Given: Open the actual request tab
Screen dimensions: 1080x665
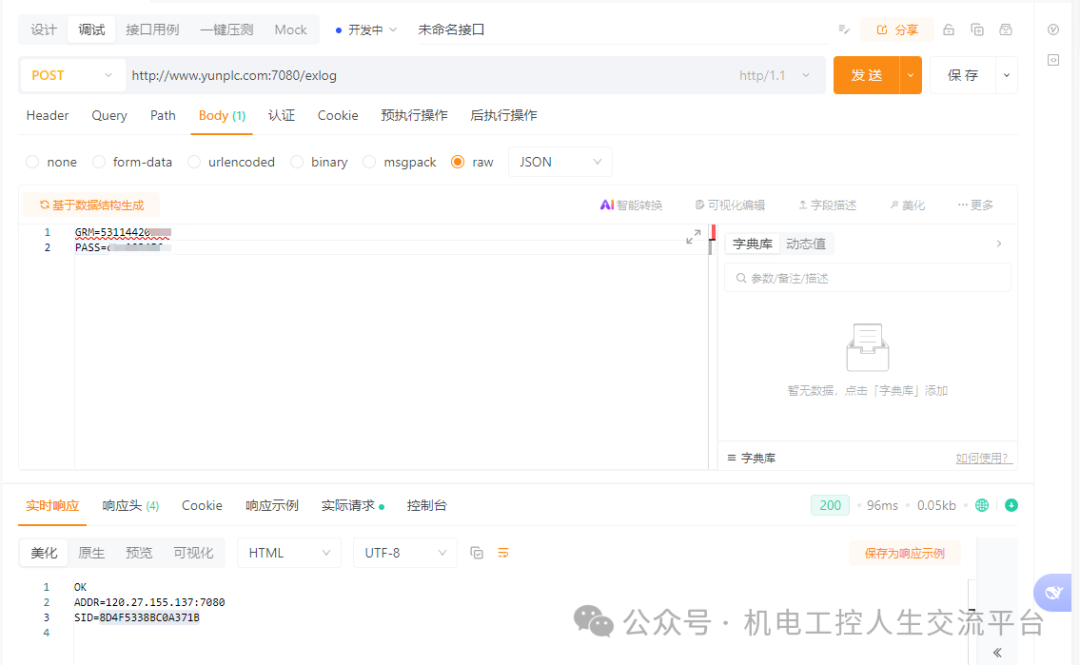Looking at the screenshot, I should coord(352,505).
